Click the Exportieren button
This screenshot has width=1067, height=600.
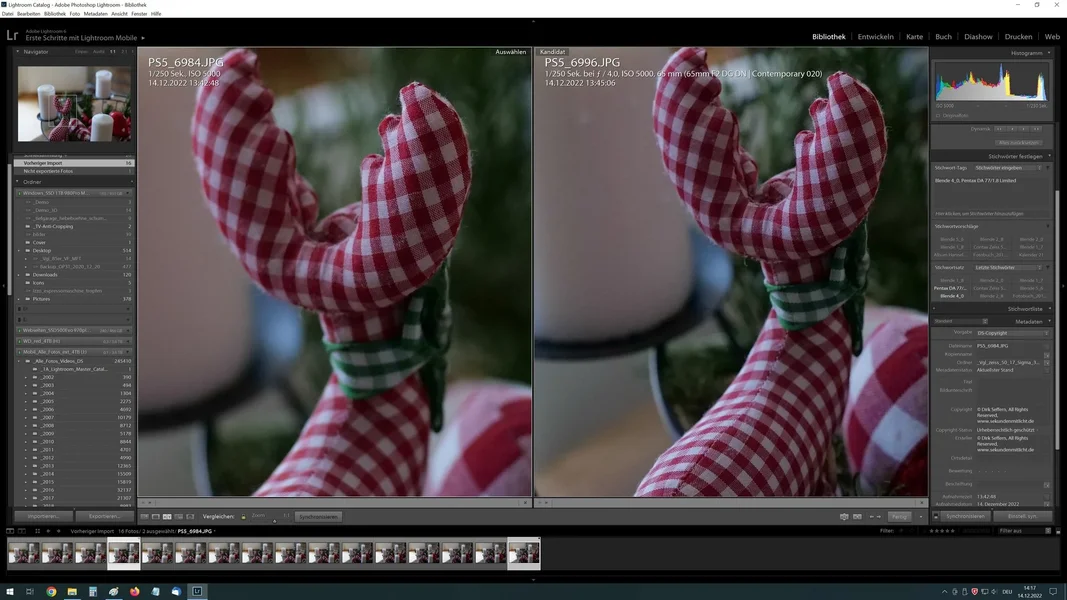pyautogui.click(x=104, y=516)
